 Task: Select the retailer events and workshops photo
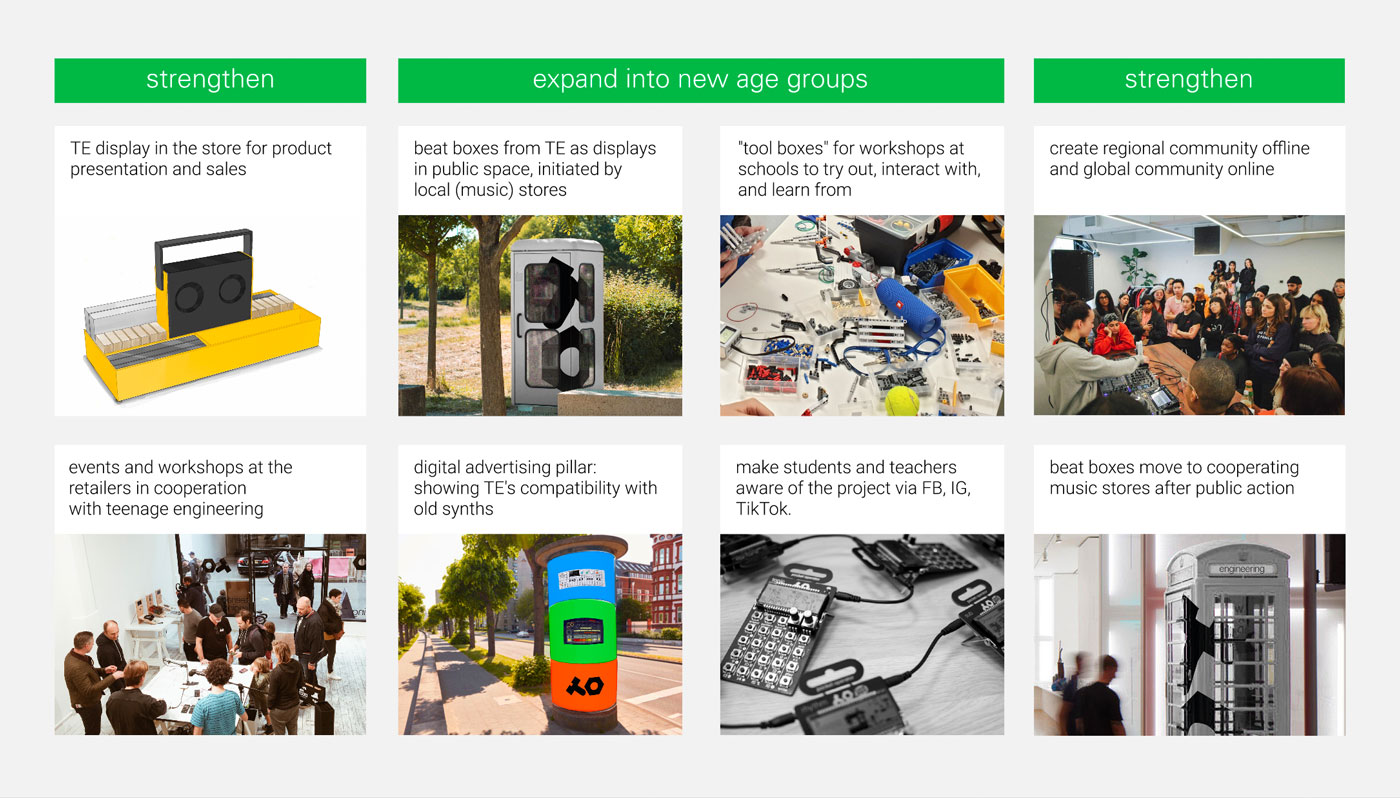coord(210,635)
